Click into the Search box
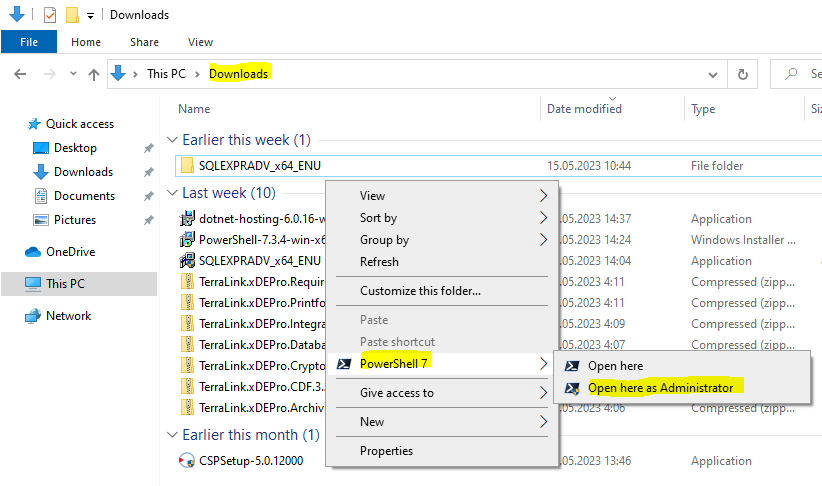 click(797, 74)
